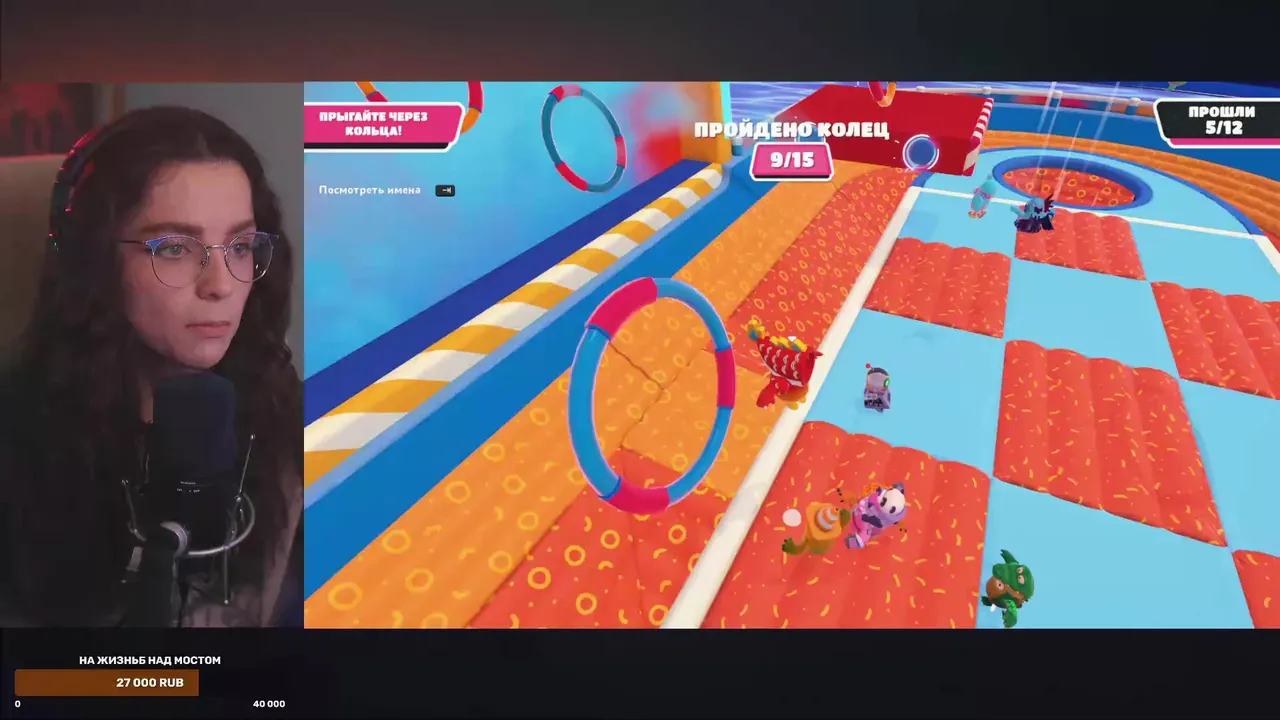Viewport: 1280px width, 720px height.
Task: Click the 'НА ЖИЗНЬБ НАД МОСТОМ' goal title
Action: [150, 660]
